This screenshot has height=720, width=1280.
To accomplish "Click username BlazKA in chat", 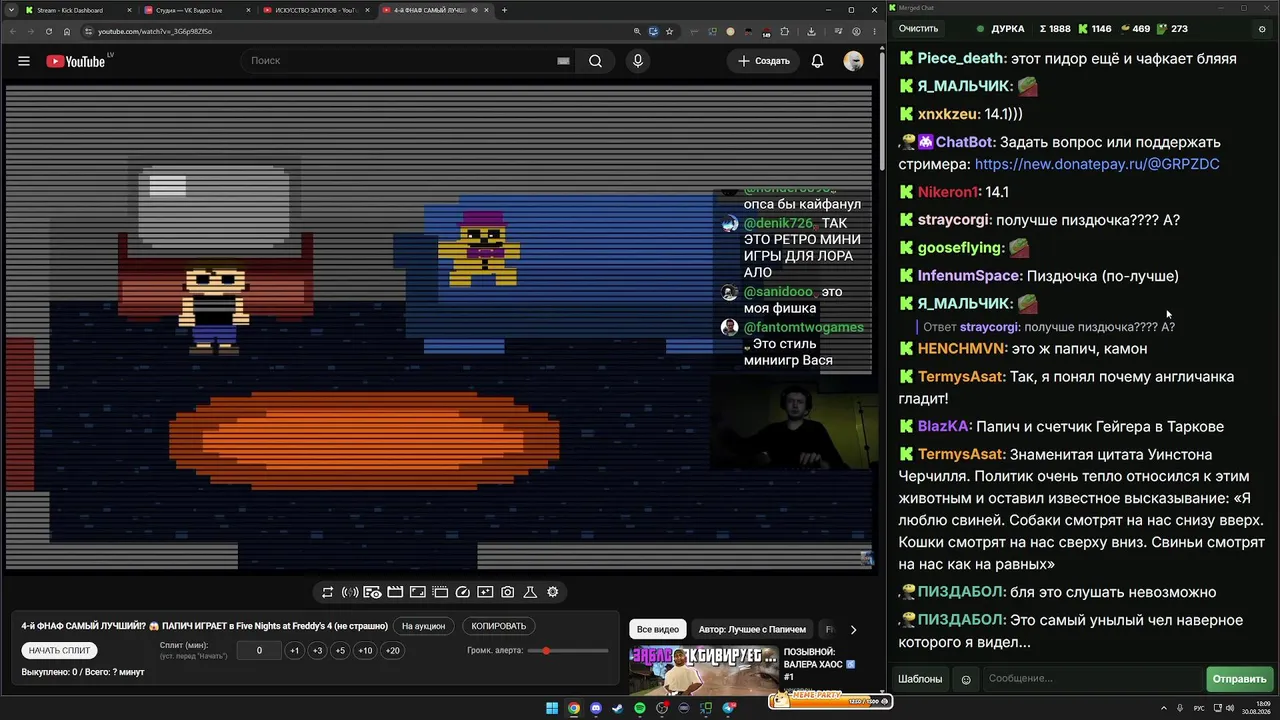I will pyautogui.click(x=944, y=426).
